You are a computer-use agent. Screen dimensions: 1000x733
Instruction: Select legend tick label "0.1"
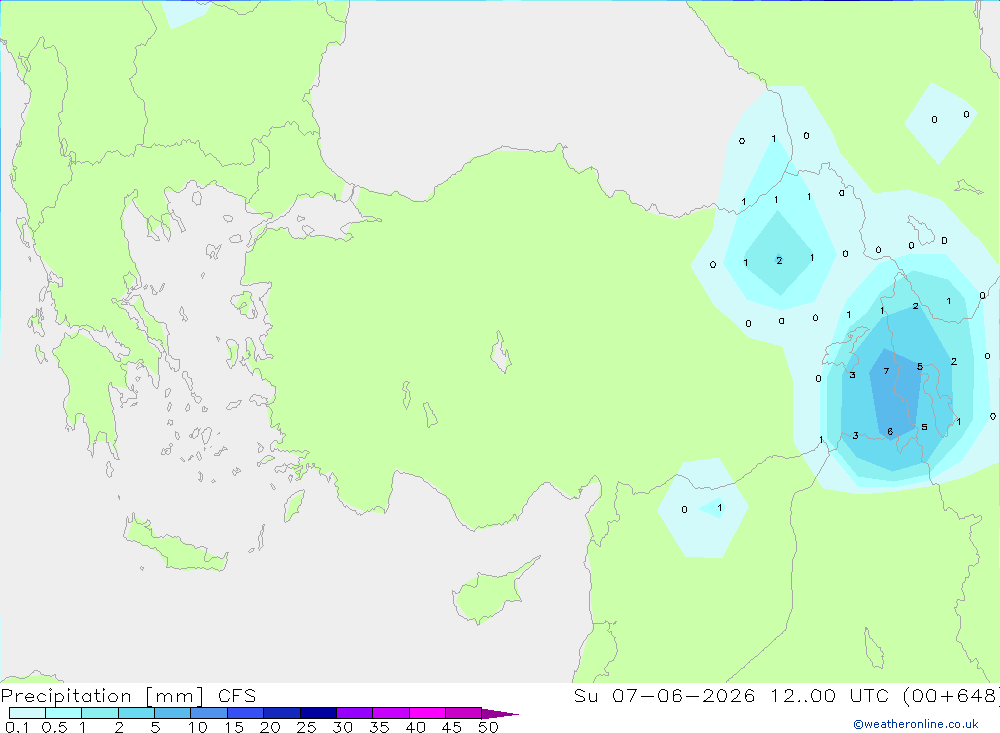tap(17, 727)
